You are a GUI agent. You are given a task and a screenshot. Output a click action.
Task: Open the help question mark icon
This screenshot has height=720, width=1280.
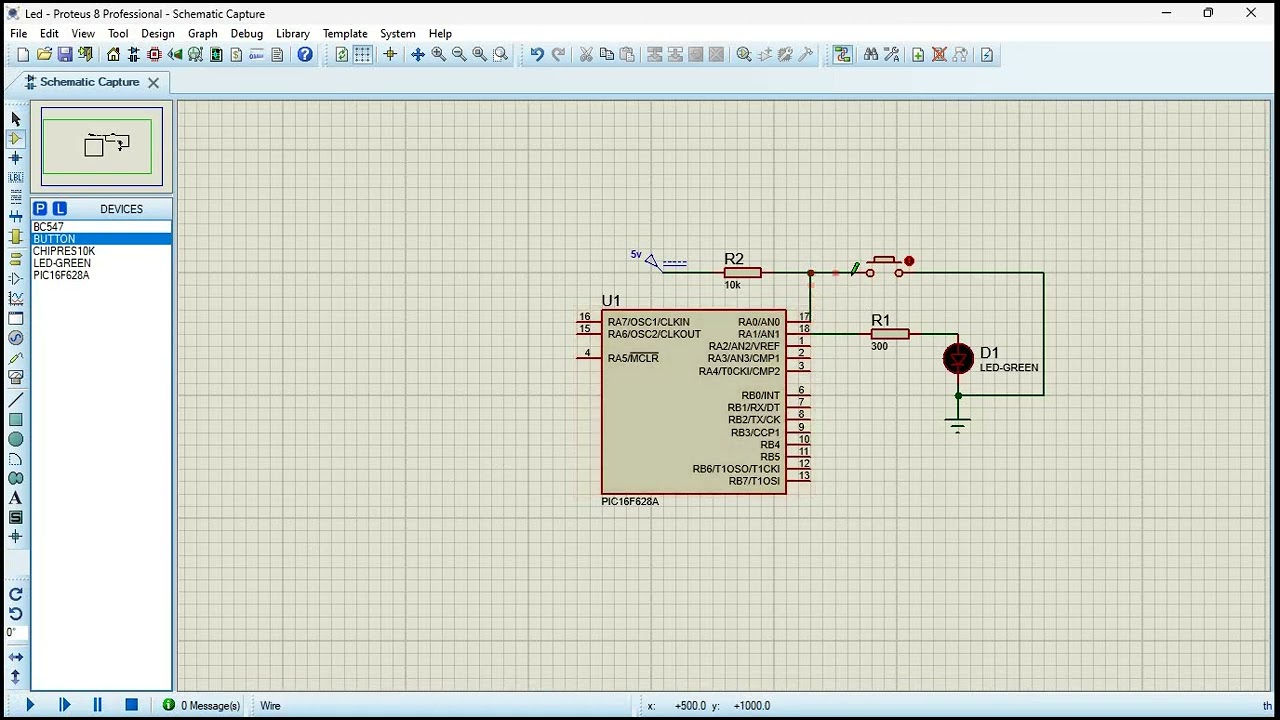305,55
